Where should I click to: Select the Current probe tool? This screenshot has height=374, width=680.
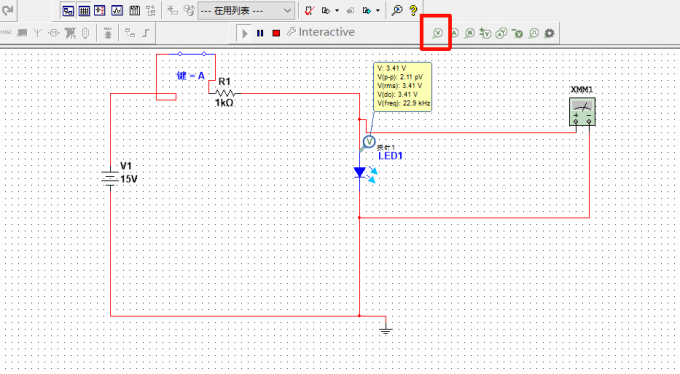click(x=454, y=33)
